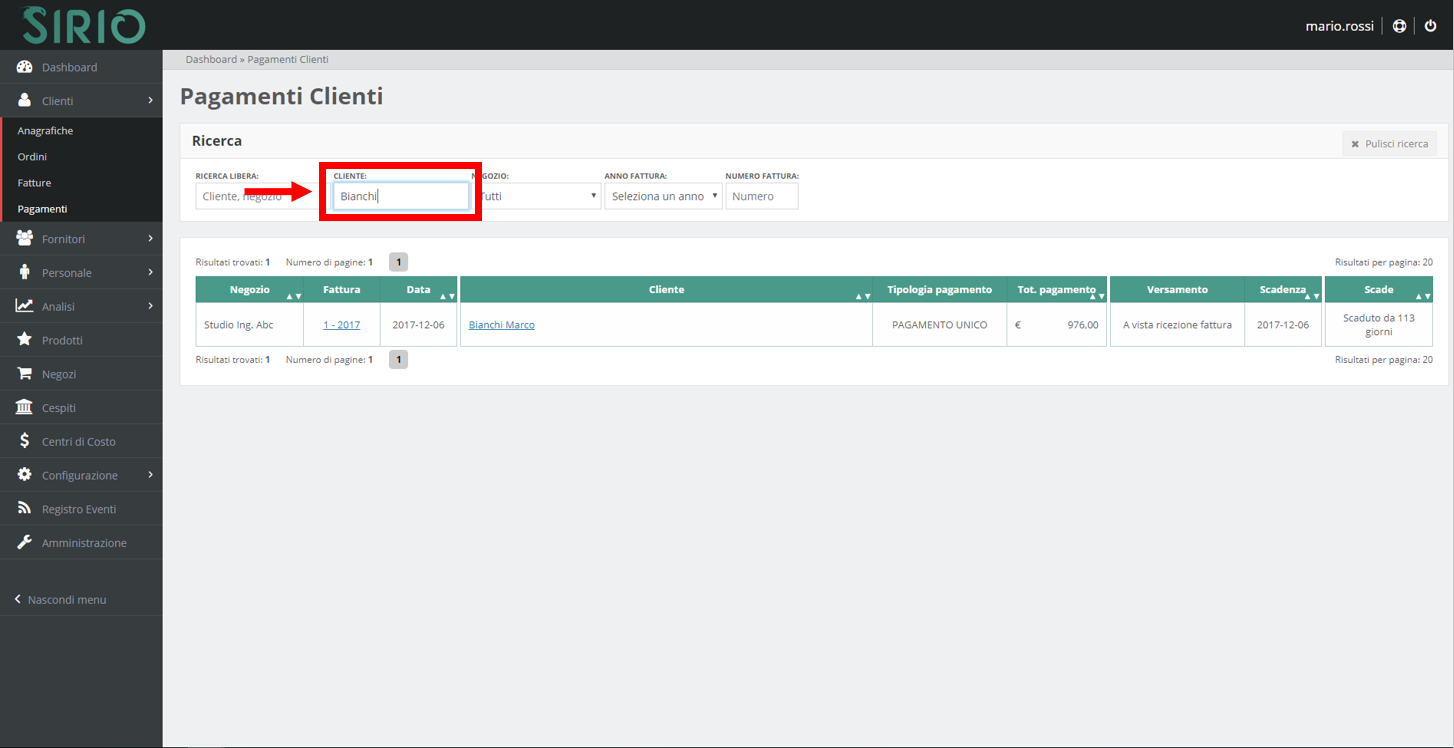This screenshot has width=1454, height=748.
Task: Click the Negozi shopping cart icon
Action: coord(25,374)
